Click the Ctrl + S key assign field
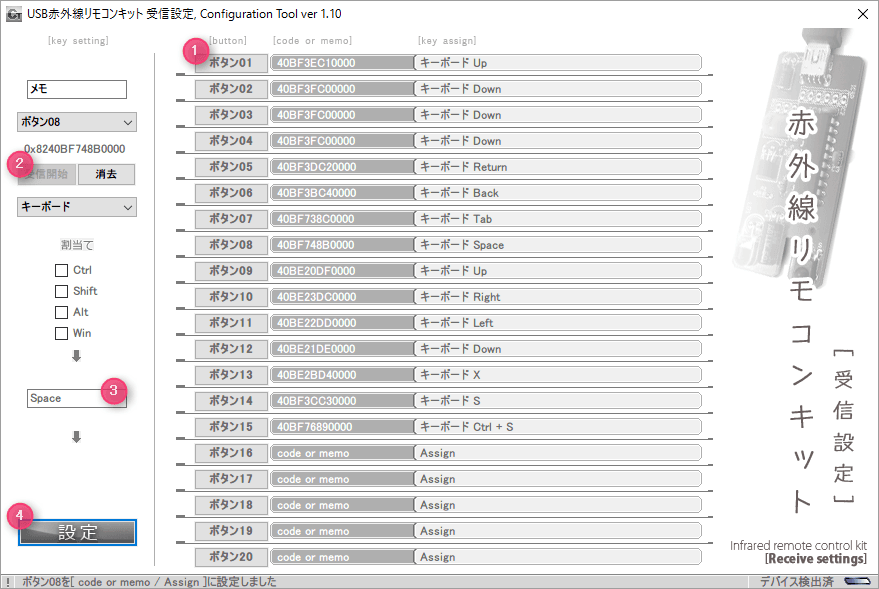This screenshot has width=879, height=589. click(x=558, y=427)
